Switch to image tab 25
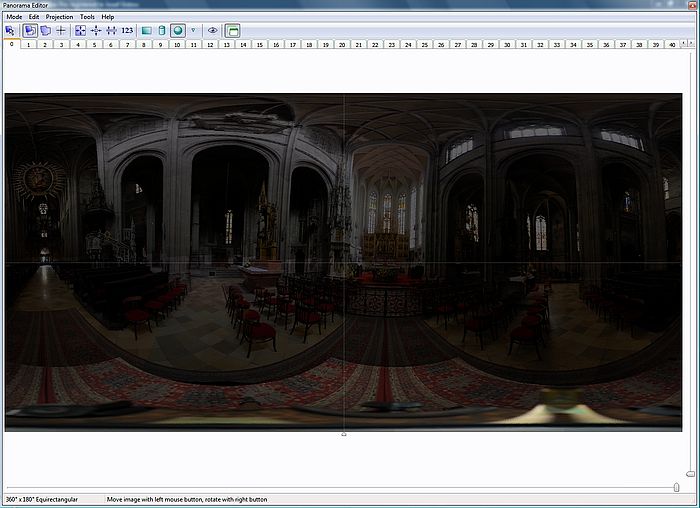The width and height of the screenshot is (700, 508). point(424,45)
